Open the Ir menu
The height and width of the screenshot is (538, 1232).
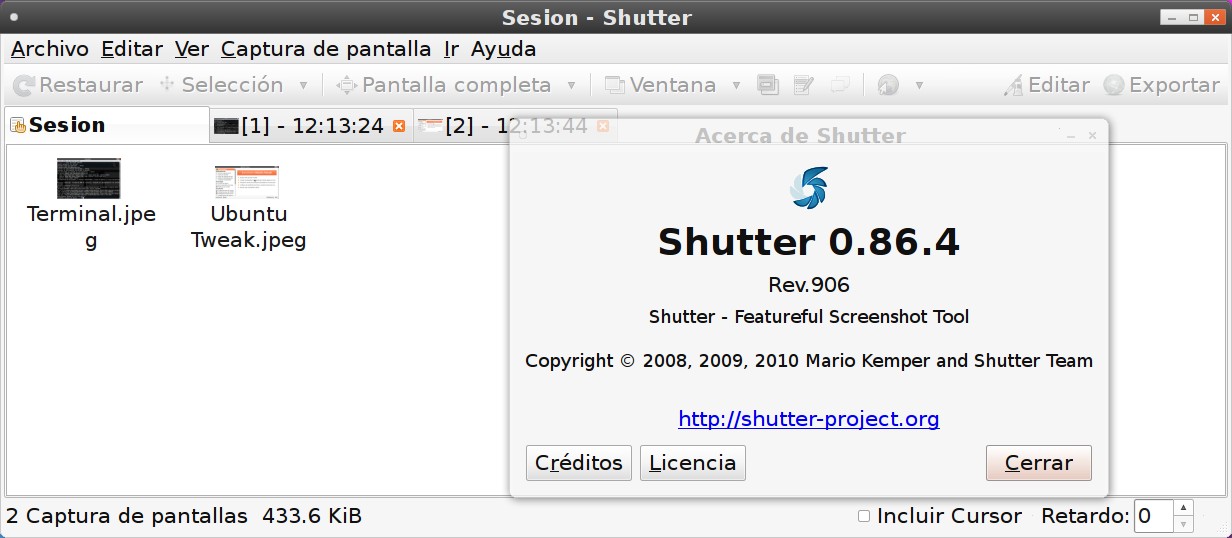(x=451, y=49)
